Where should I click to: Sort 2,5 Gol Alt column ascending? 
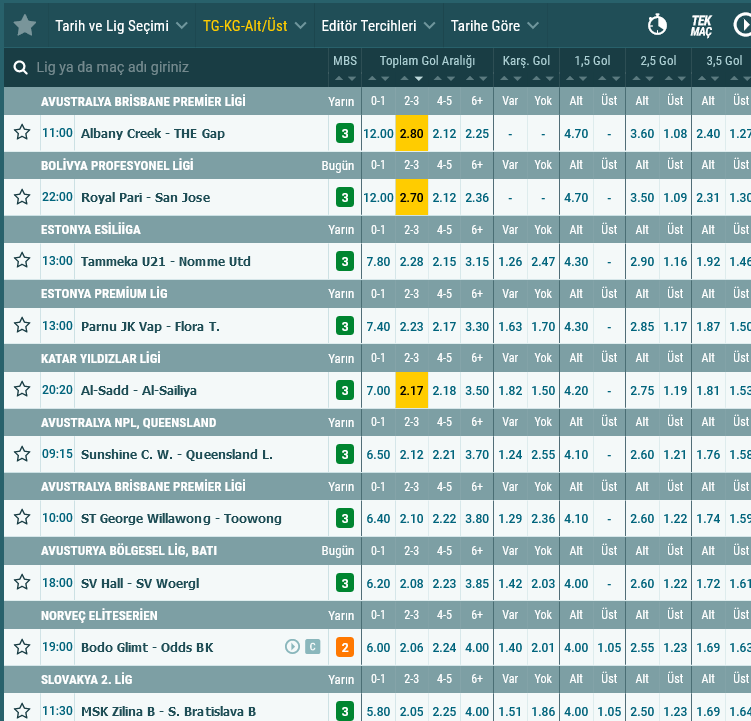pos(636,78)
